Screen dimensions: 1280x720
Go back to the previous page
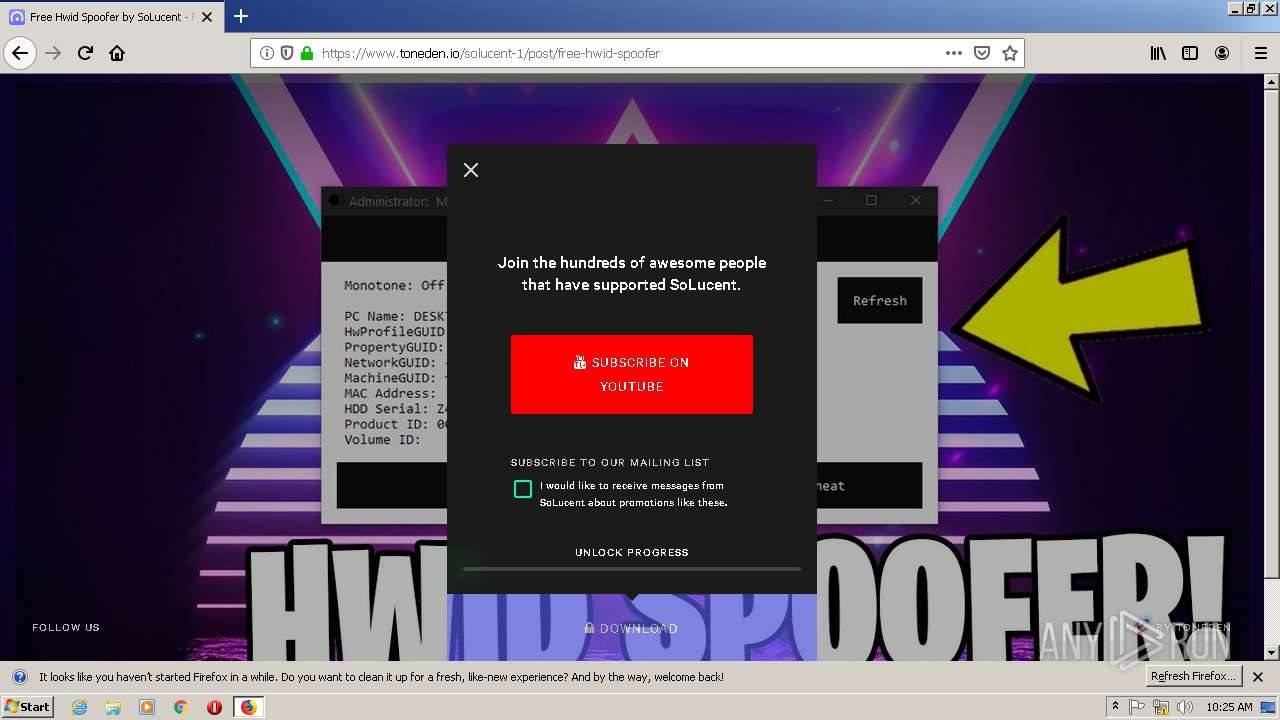[x=20, y=53]
